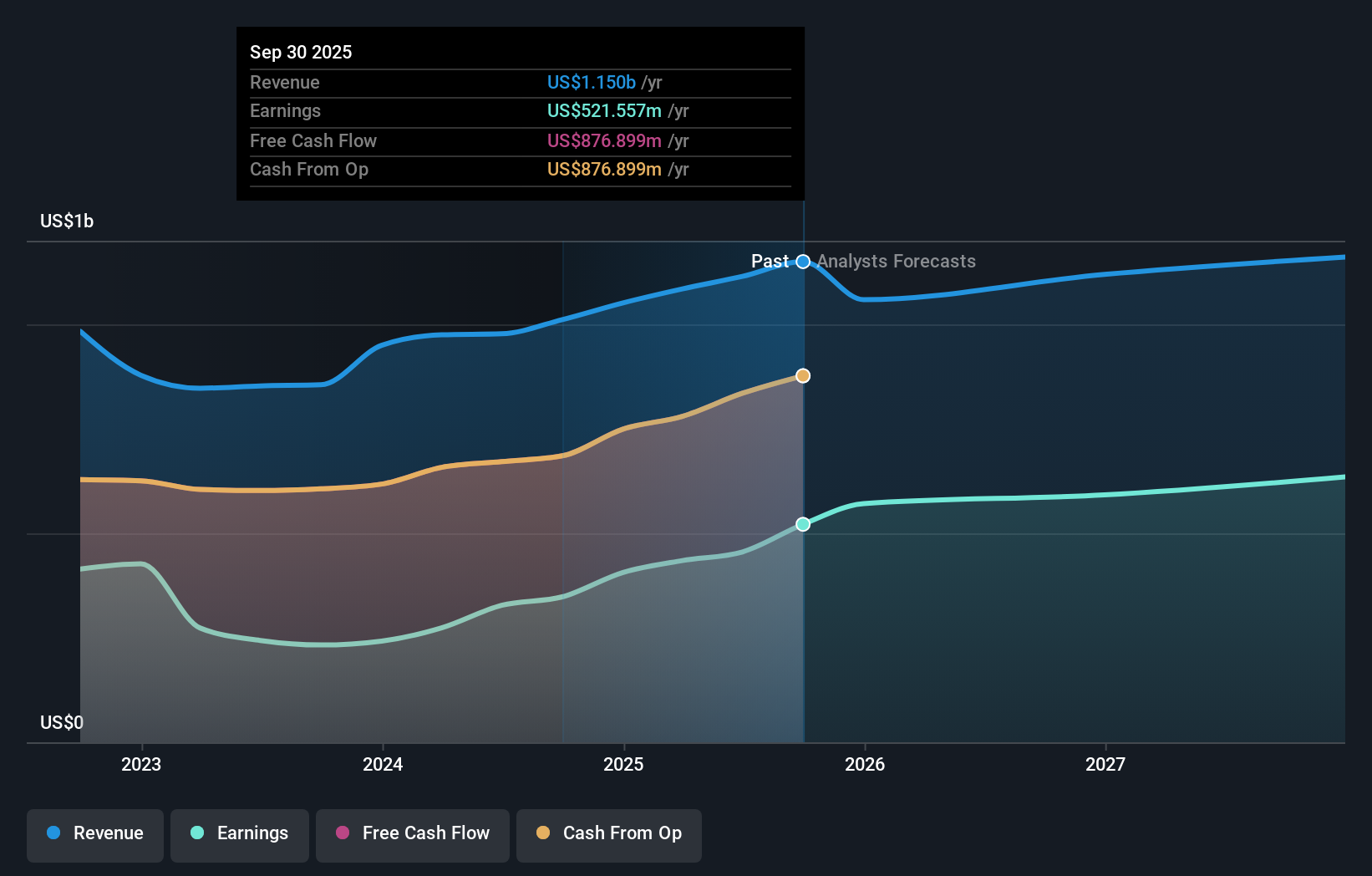
Task: Toggle the Revenue series visibility
Action: pos(94,833)
